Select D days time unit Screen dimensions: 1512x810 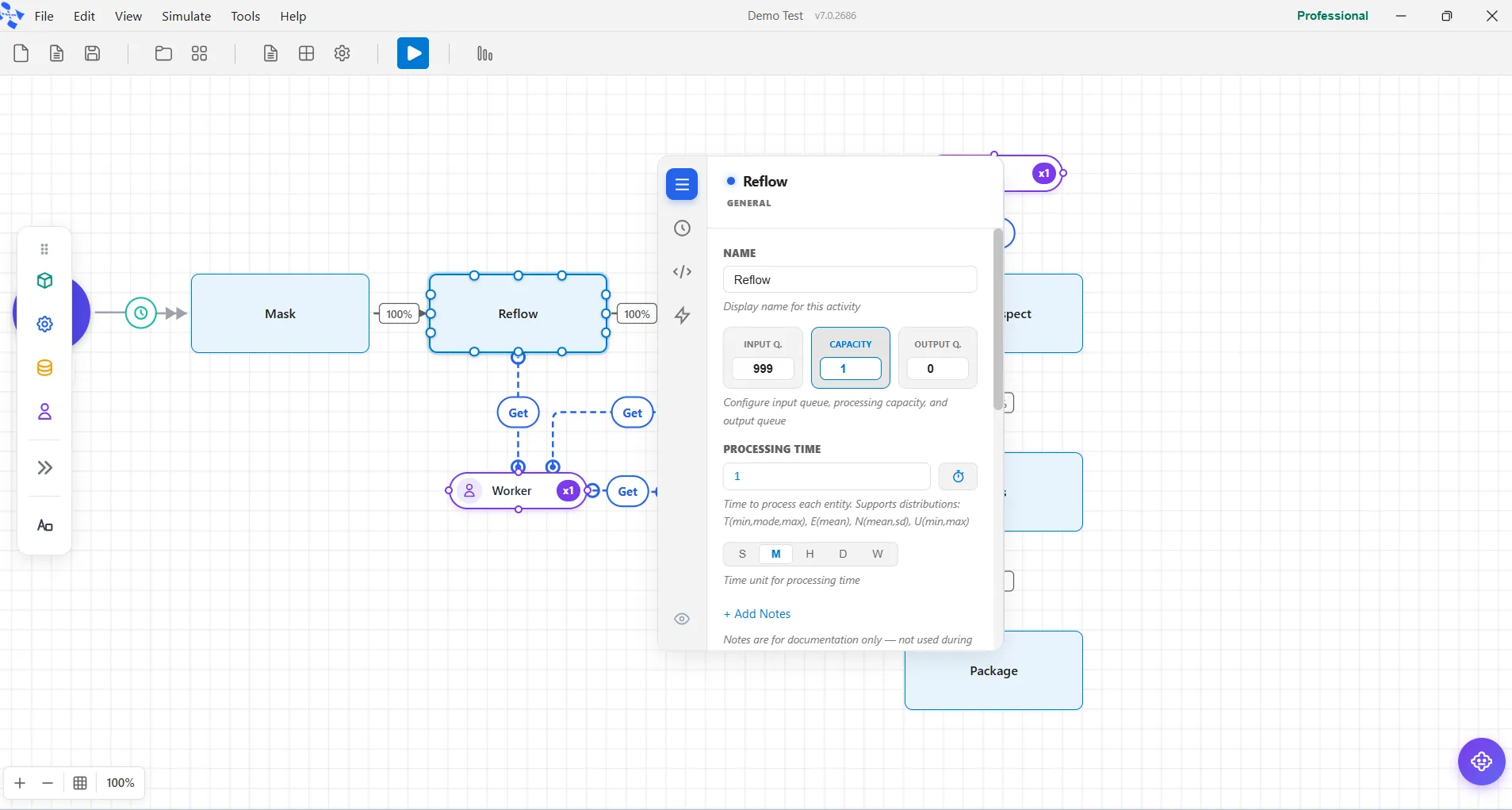click(x=843, y=554)
